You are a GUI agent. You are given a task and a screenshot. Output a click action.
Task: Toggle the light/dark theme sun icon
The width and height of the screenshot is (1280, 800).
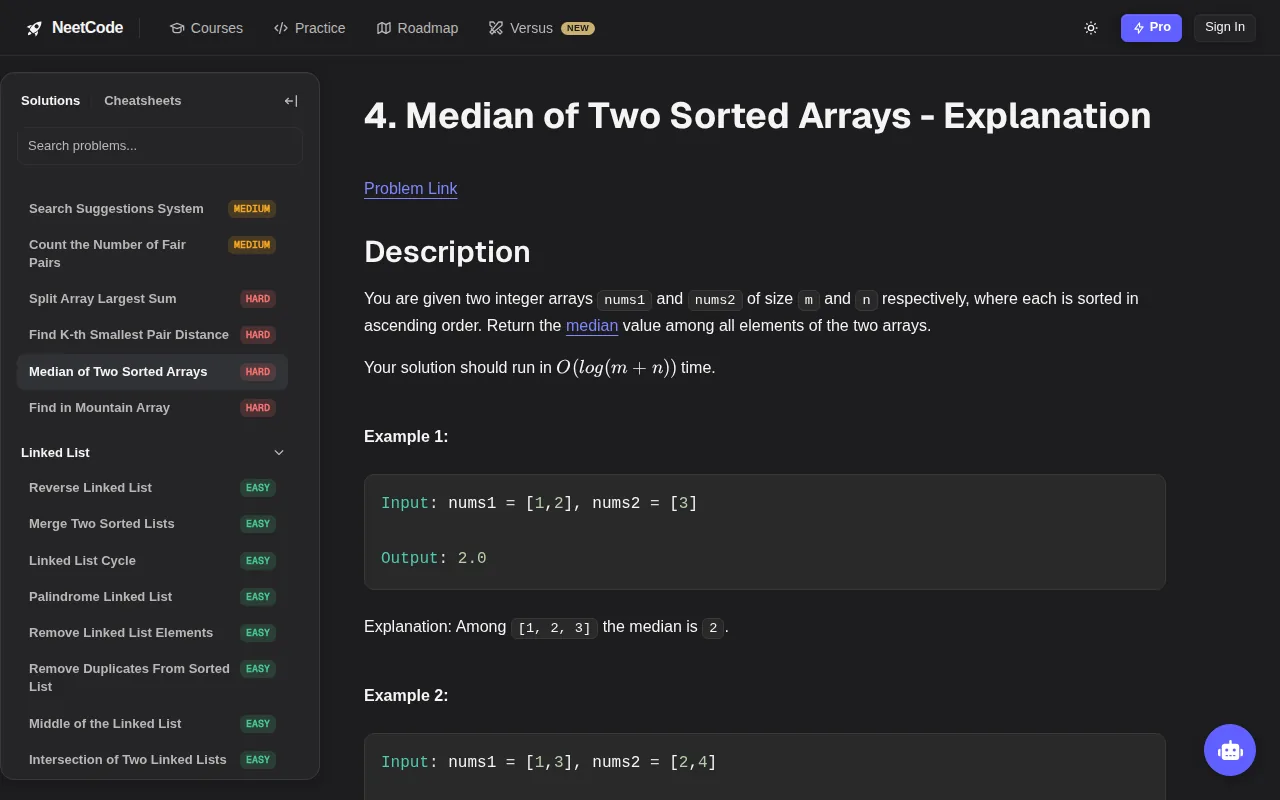coord(1091,28)
